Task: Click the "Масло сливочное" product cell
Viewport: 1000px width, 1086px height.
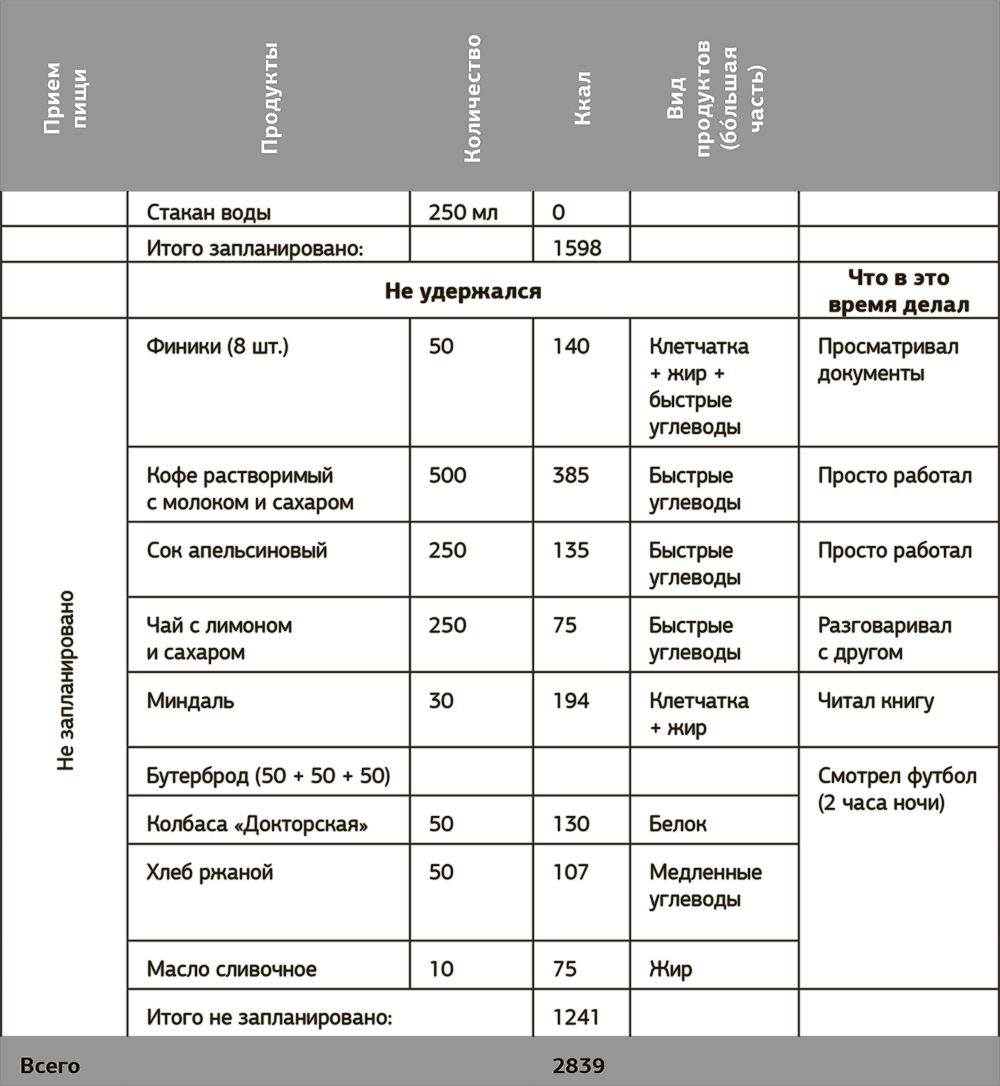Action: 232,969
